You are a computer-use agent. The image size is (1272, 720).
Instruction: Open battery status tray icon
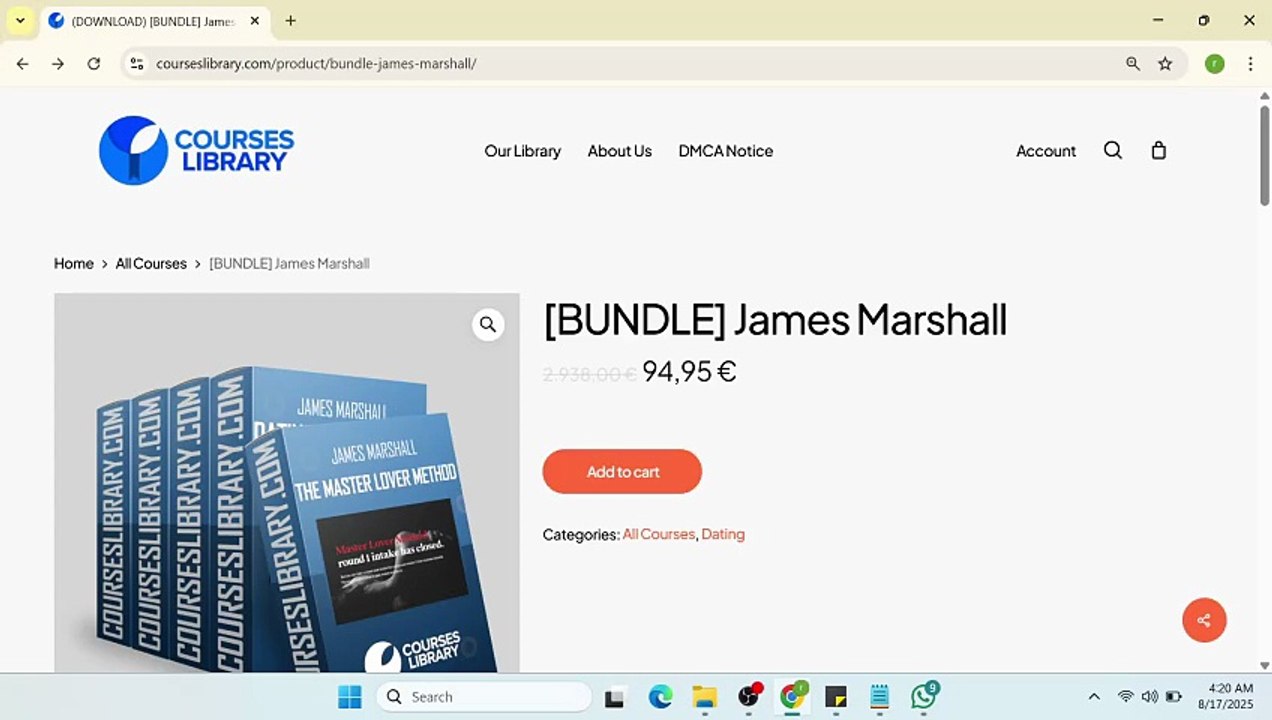click(x=1174, y=697)
